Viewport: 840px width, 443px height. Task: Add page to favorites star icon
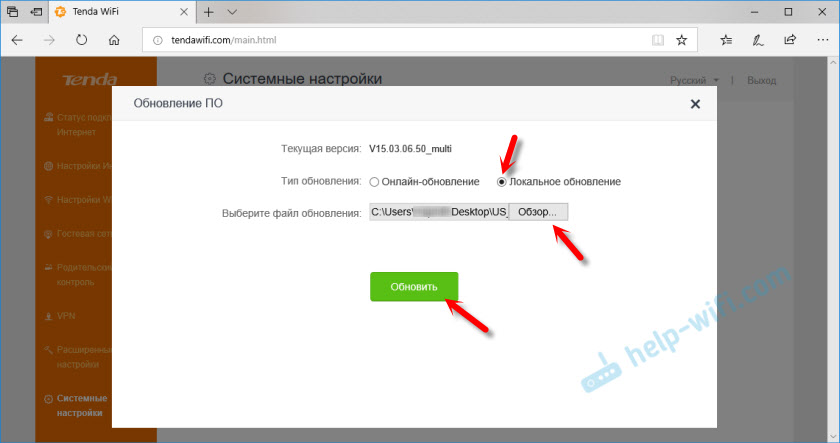tap(681, 41)
